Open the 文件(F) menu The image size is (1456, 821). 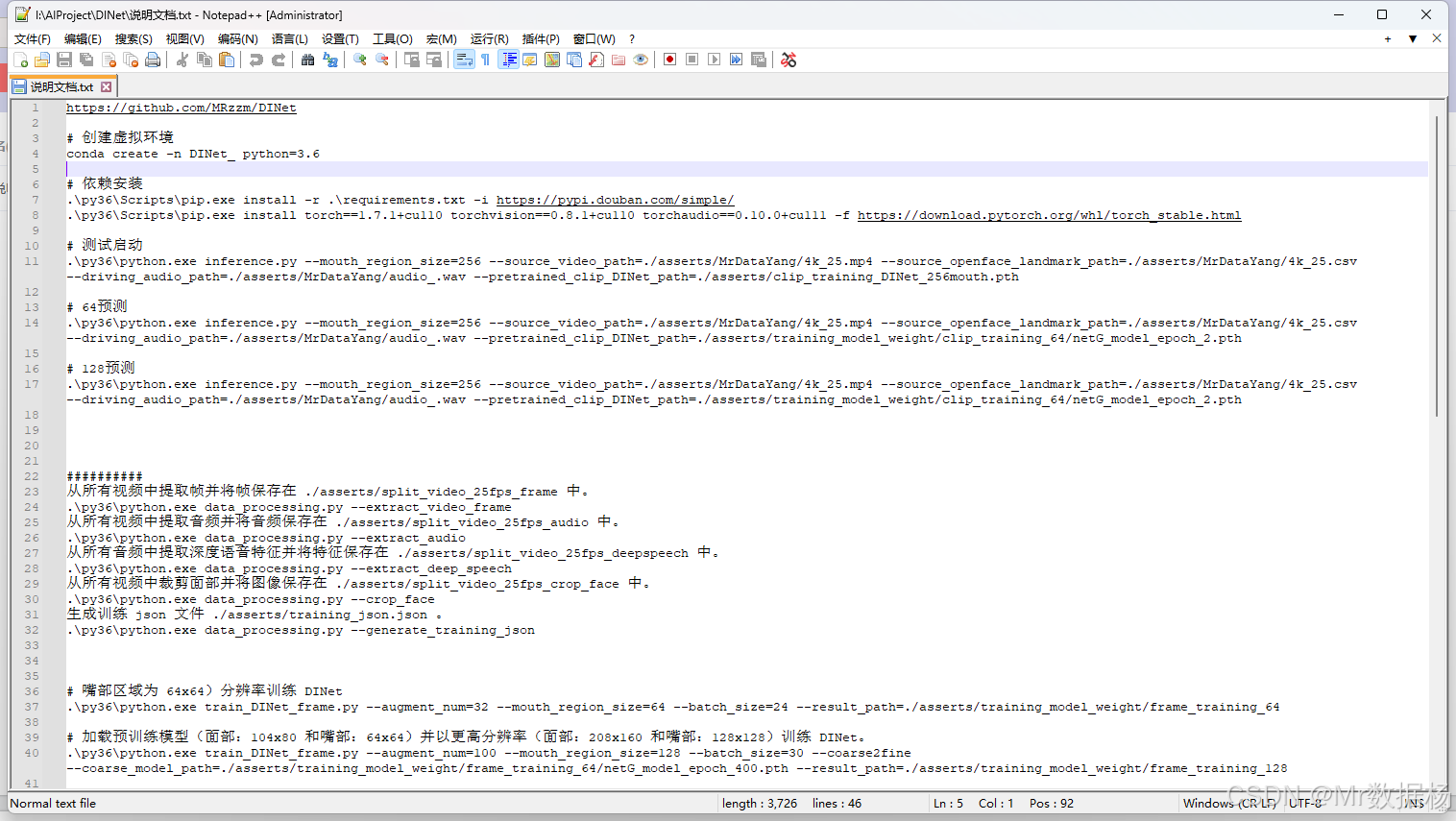pyautogui.click(x=33, y=38)
